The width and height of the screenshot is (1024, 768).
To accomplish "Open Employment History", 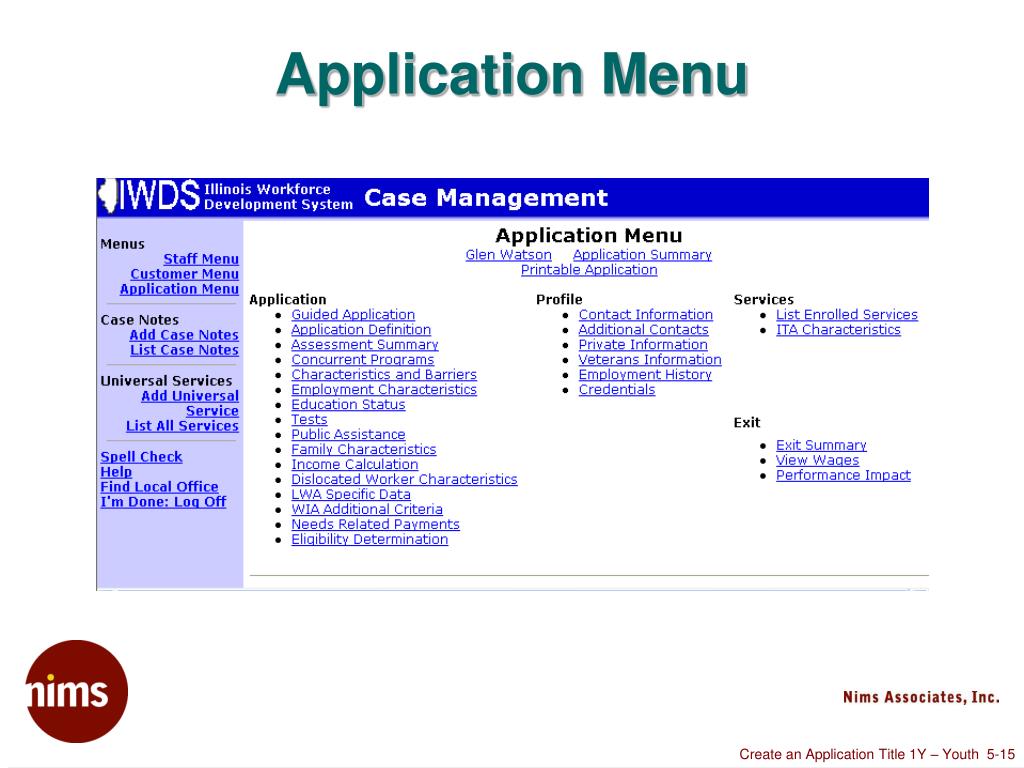I will point(645,375).
